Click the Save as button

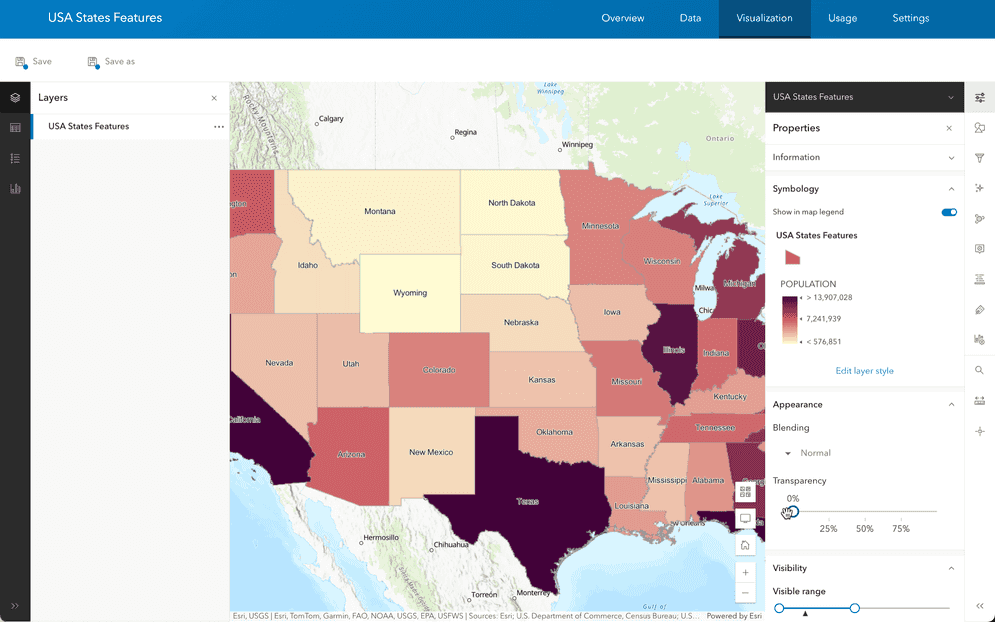point(111,62)
